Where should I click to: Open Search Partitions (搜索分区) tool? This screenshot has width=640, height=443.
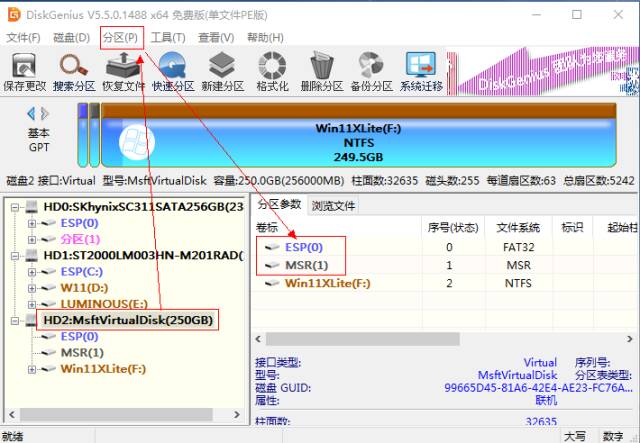tap(74, 72)
